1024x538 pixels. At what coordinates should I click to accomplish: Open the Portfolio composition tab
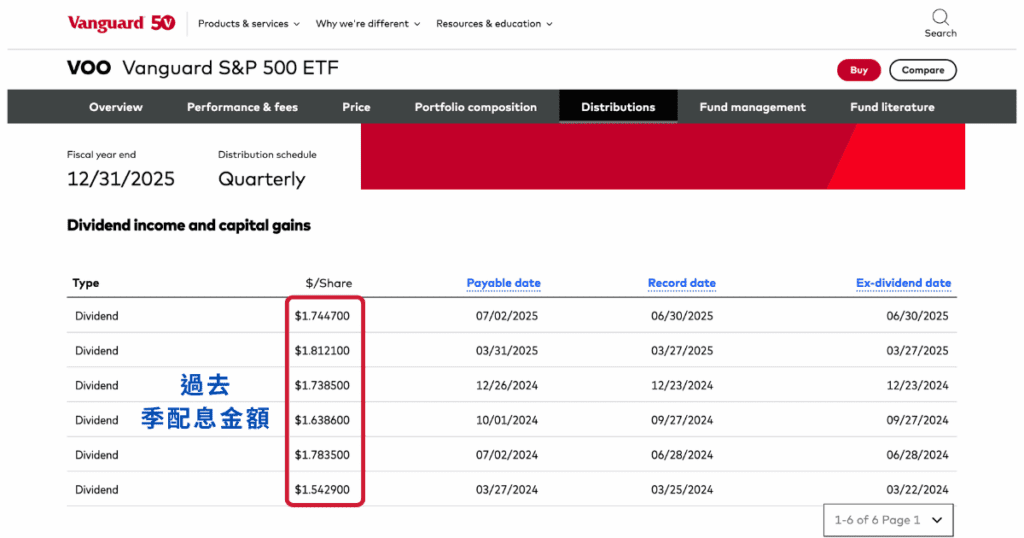[x=475, y=107]
